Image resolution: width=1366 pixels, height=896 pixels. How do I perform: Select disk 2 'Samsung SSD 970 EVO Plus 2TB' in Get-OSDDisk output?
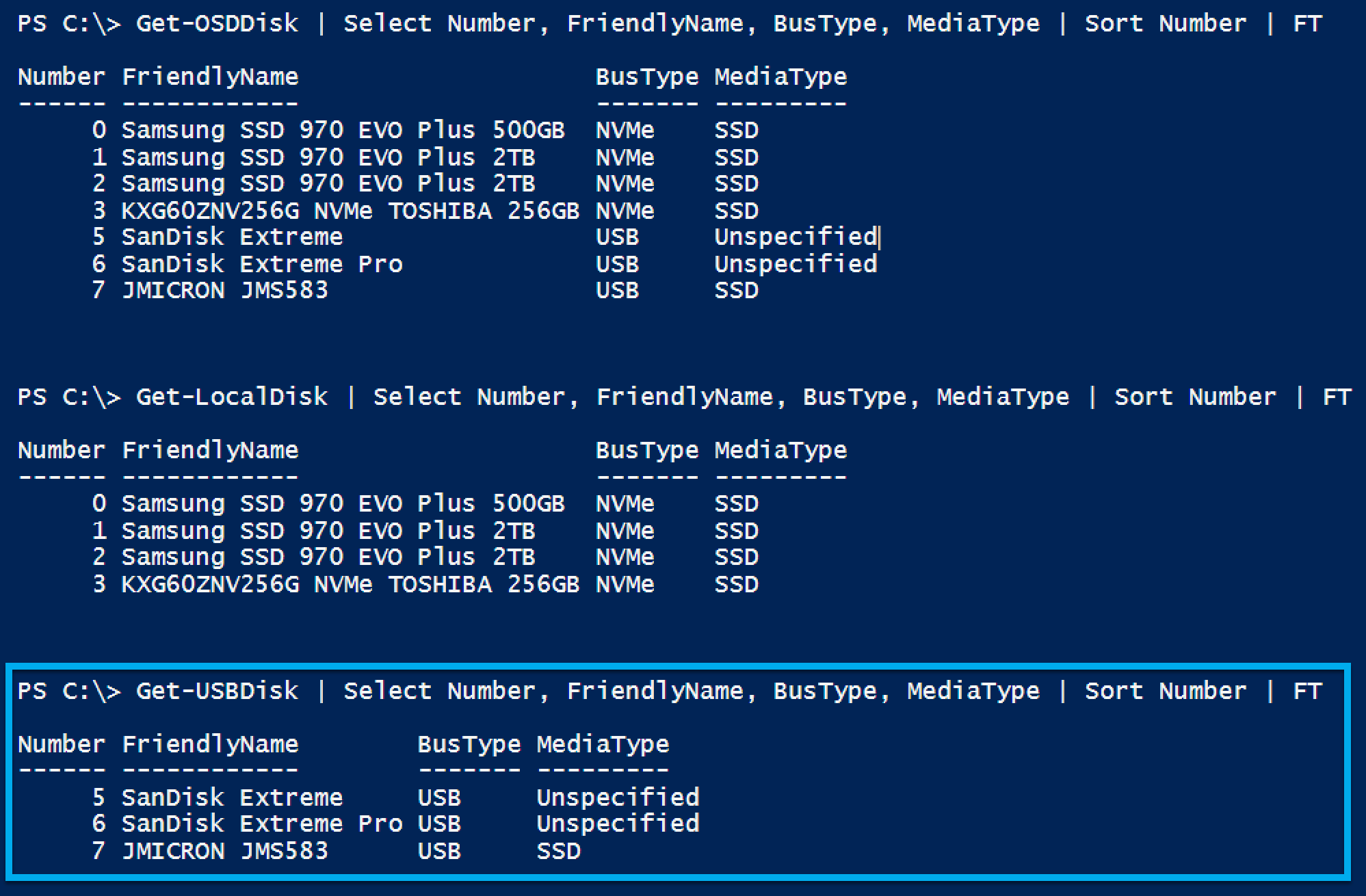pos(328,183)
